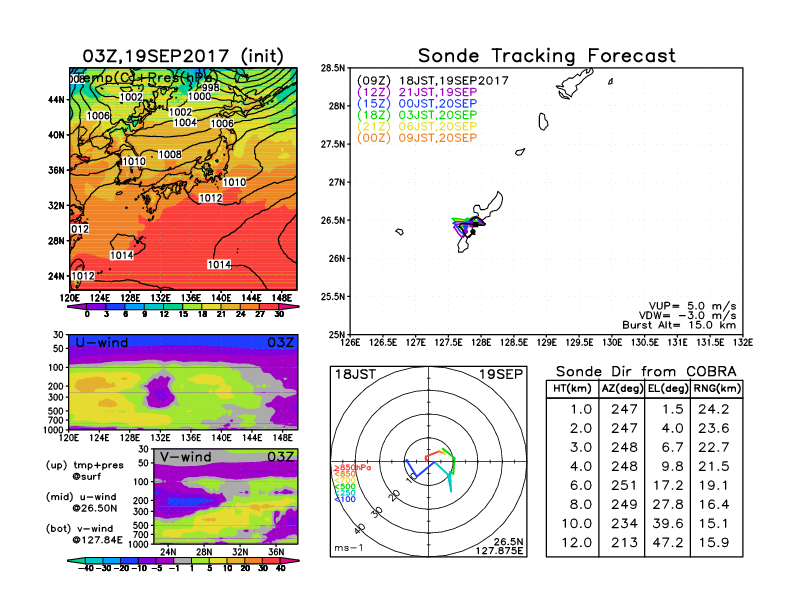The image size is (792, 612).
Task: Select the 'Sonde Dir from COBRA' table title
Action: point(646,371)
